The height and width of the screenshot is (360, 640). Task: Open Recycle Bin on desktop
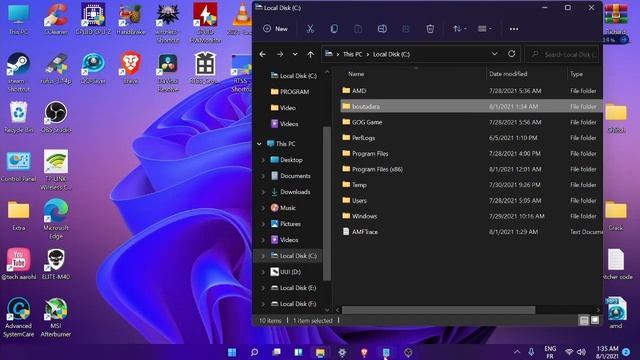tap(18, 117)
